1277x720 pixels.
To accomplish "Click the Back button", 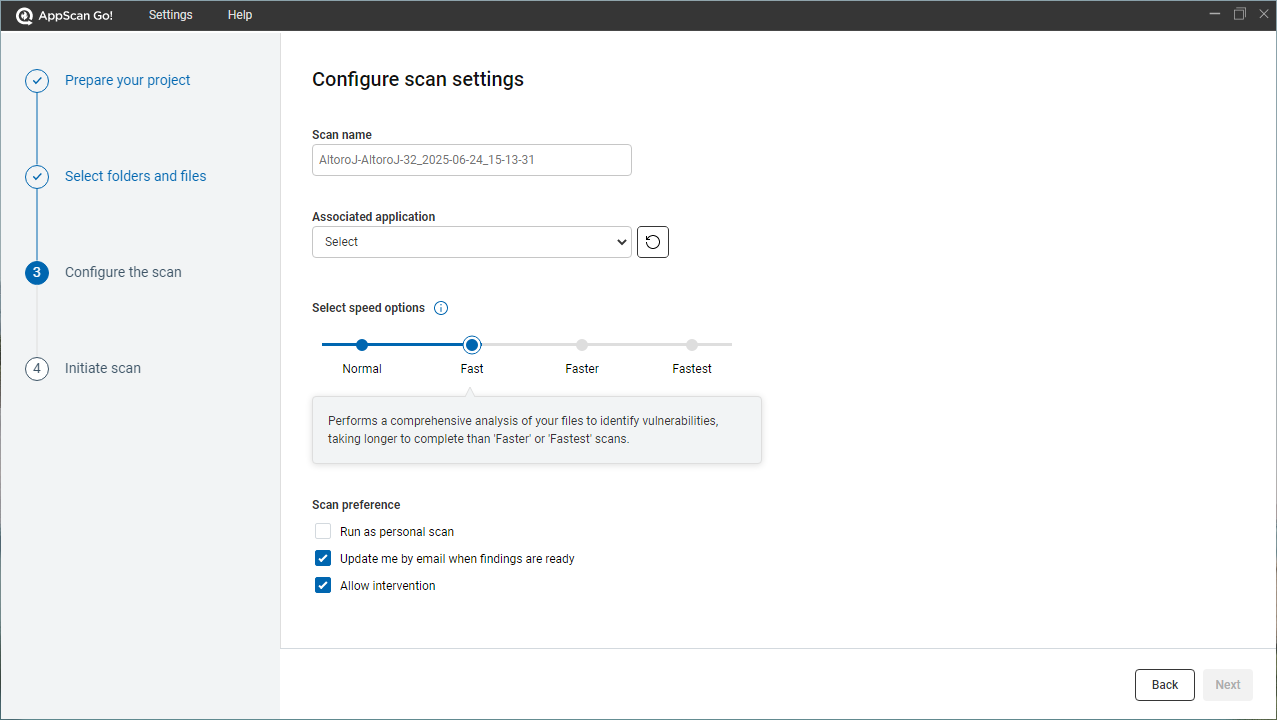I will pyautogui.click(x=1164, y=685).
